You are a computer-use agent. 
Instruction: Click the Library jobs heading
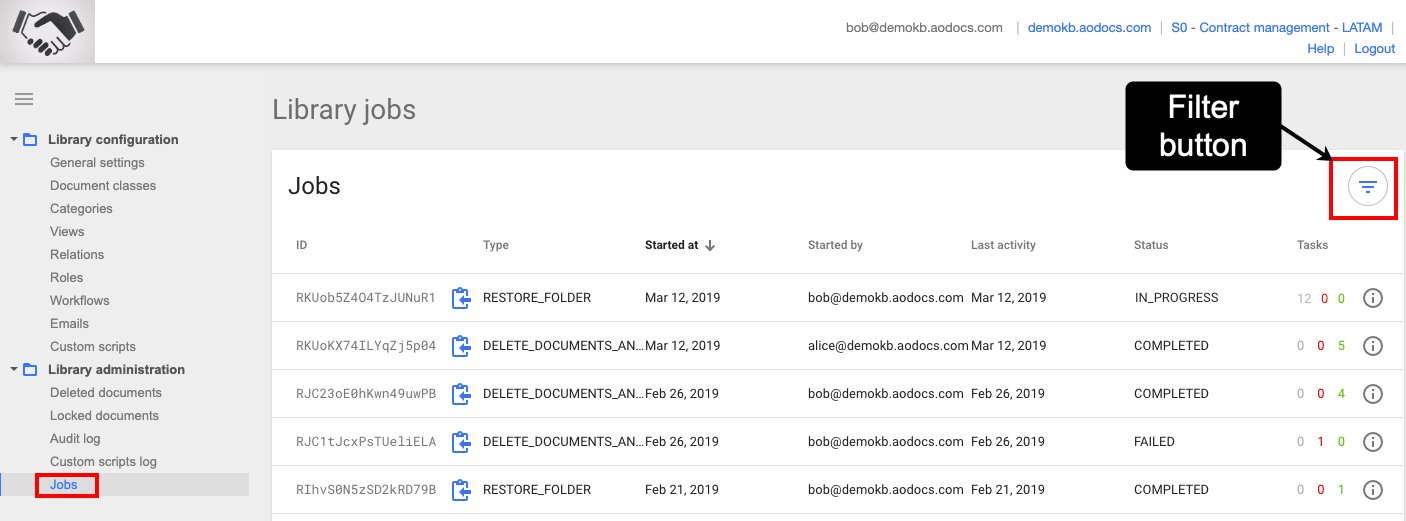[344, 110]
